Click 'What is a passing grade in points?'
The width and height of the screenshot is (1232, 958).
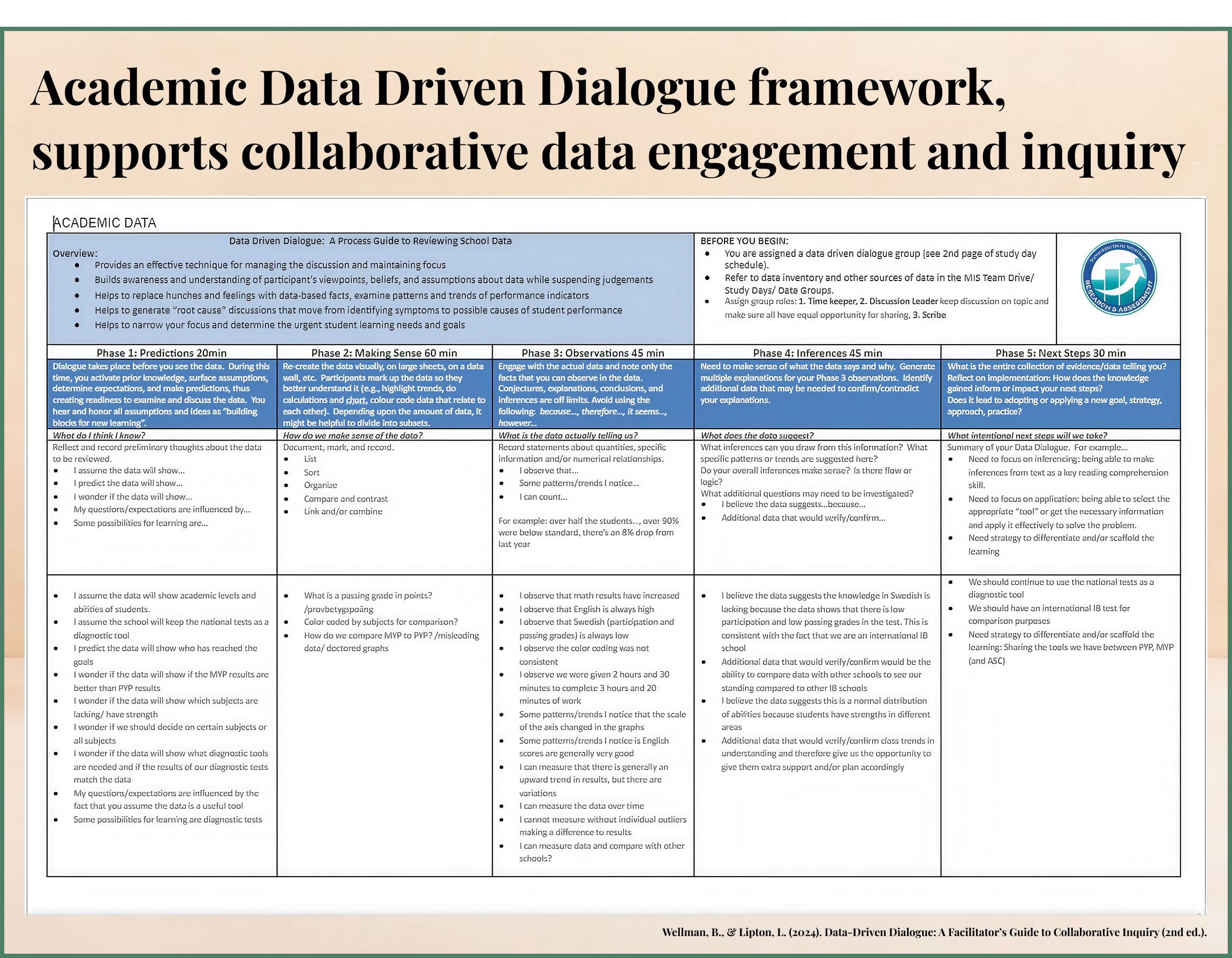pos(368,596)
